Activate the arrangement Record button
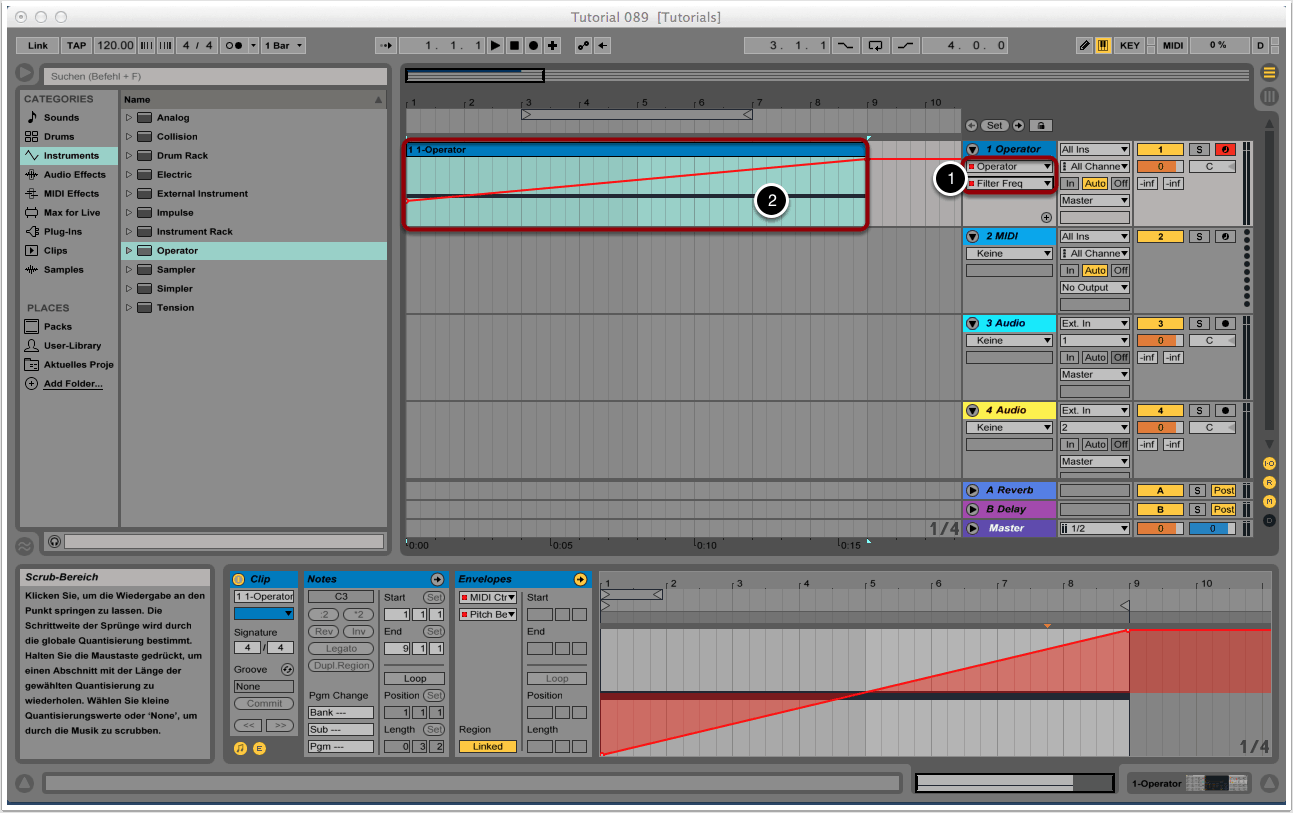The width and height of the screenshot is (1293, 813). coord(533,46)
